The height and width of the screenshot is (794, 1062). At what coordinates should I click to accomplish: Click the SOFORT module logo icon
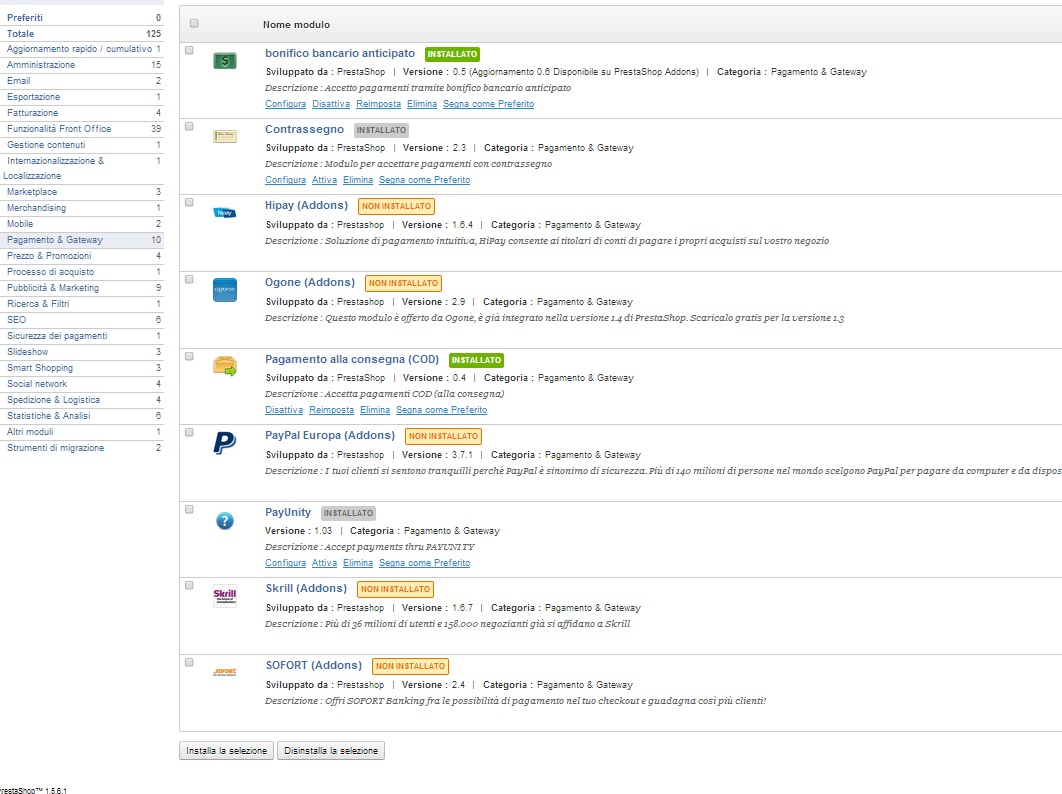click(x=225, y=672)
